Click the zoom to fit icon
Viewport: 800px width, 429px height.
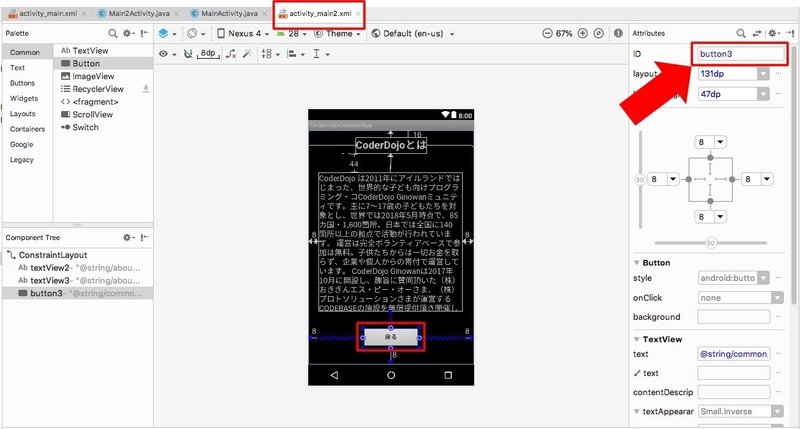[x=599, y=34]
